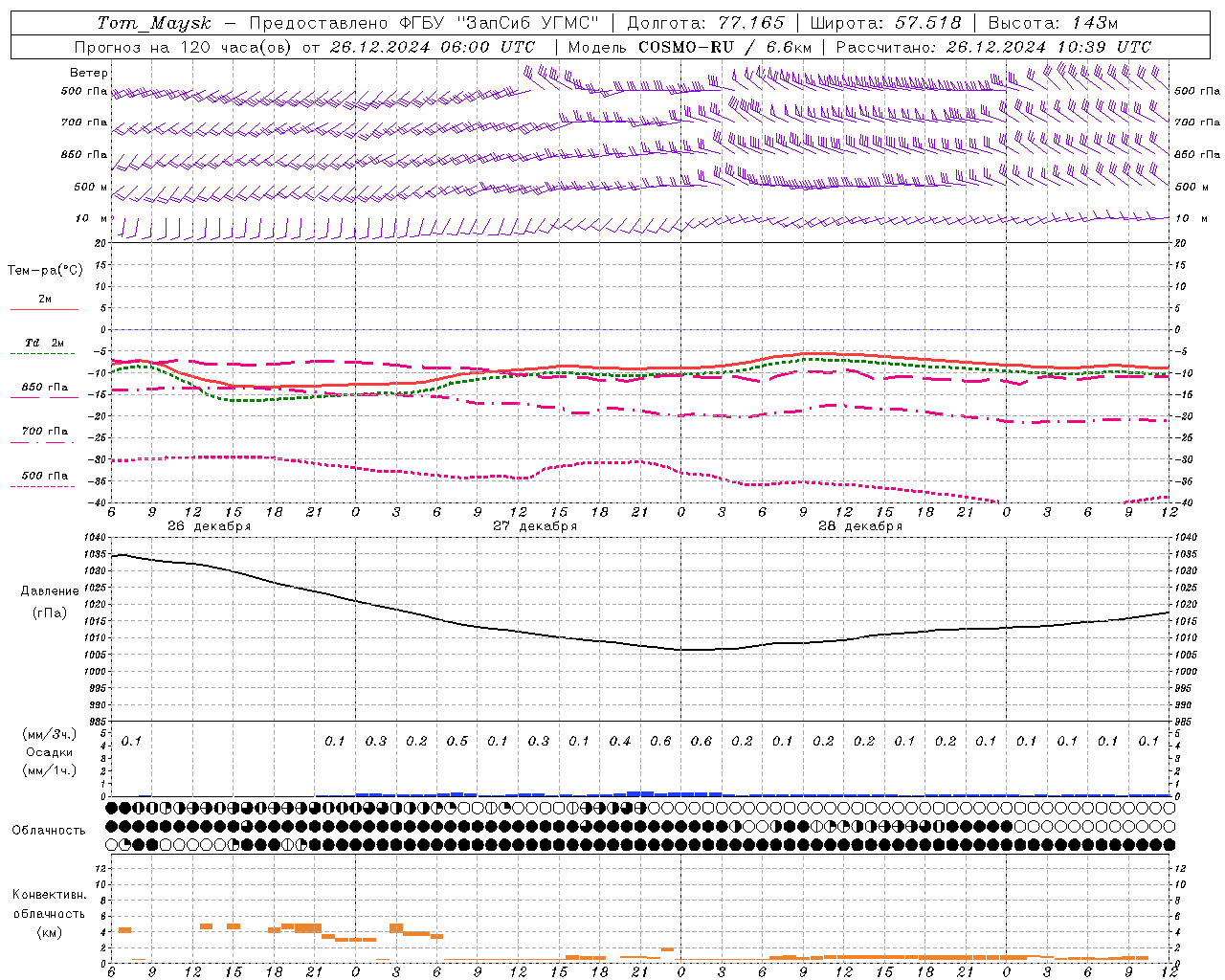Click the Модель COSMO-RU / 6.6км label

click(690, 47)
